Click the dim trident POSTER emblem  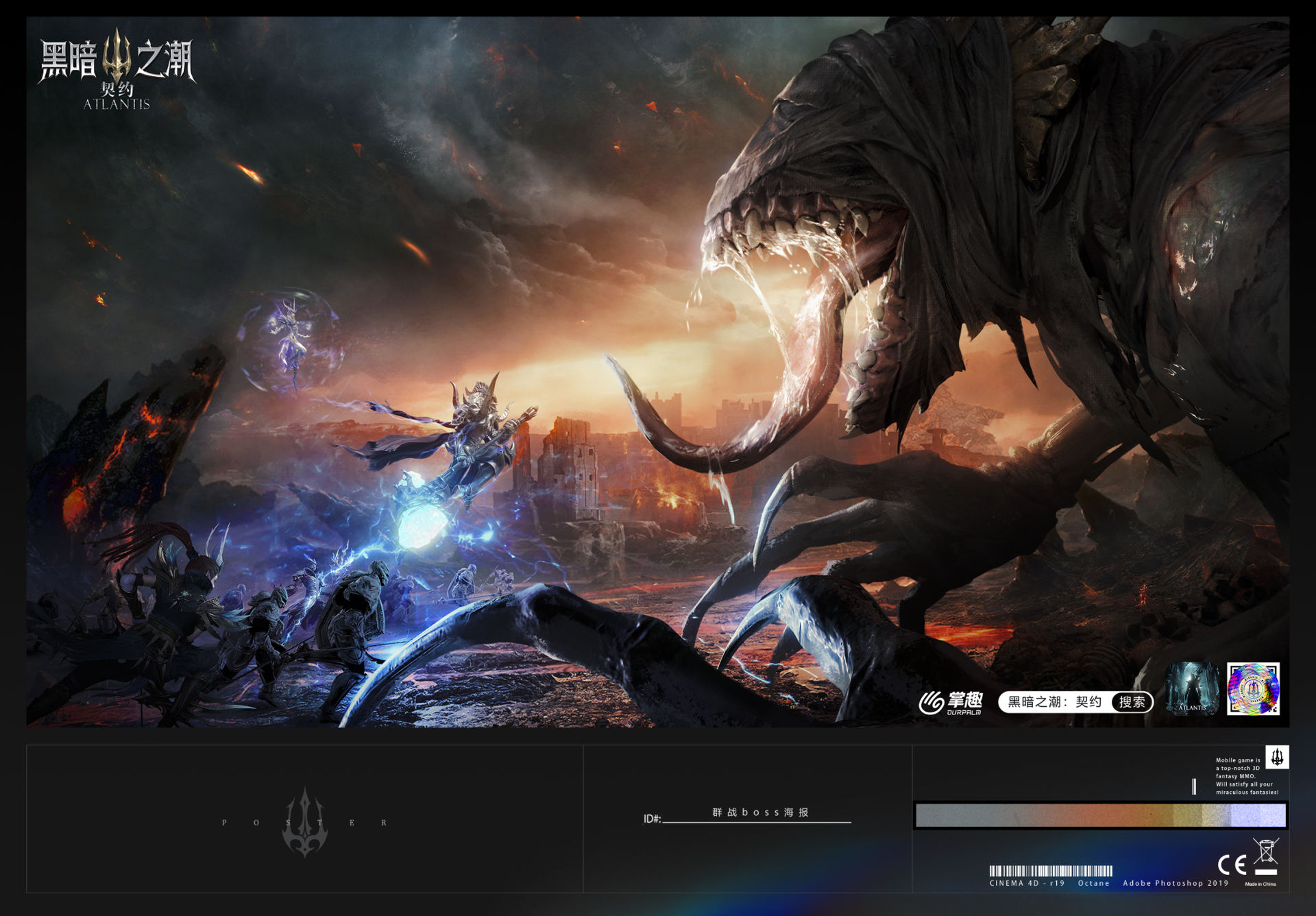pos(305,822)
